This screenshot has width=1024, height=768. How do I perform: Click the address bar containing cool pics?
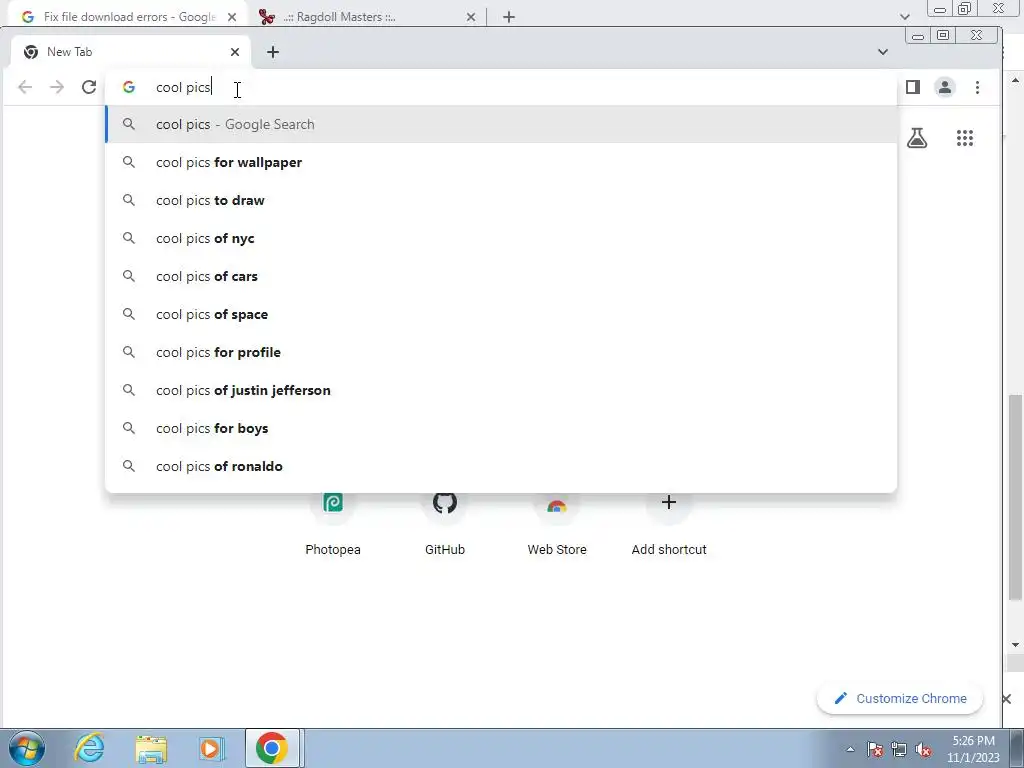point(501,87)
